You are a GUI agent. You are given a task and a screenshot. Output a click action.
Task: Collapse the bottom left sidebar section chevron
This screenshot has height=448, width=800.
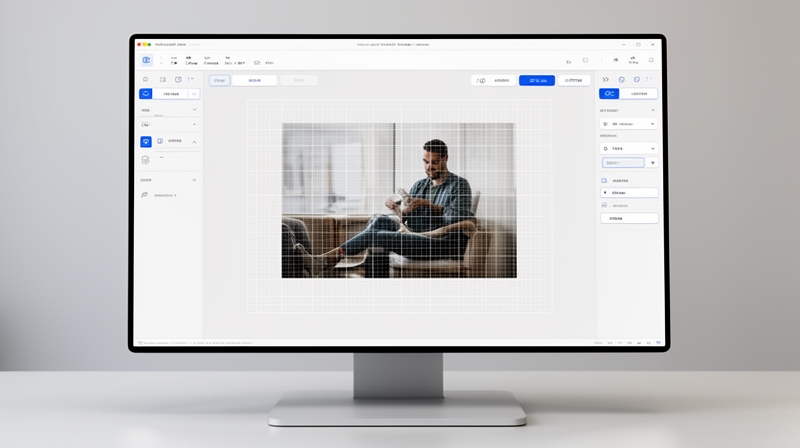(194, 180)
